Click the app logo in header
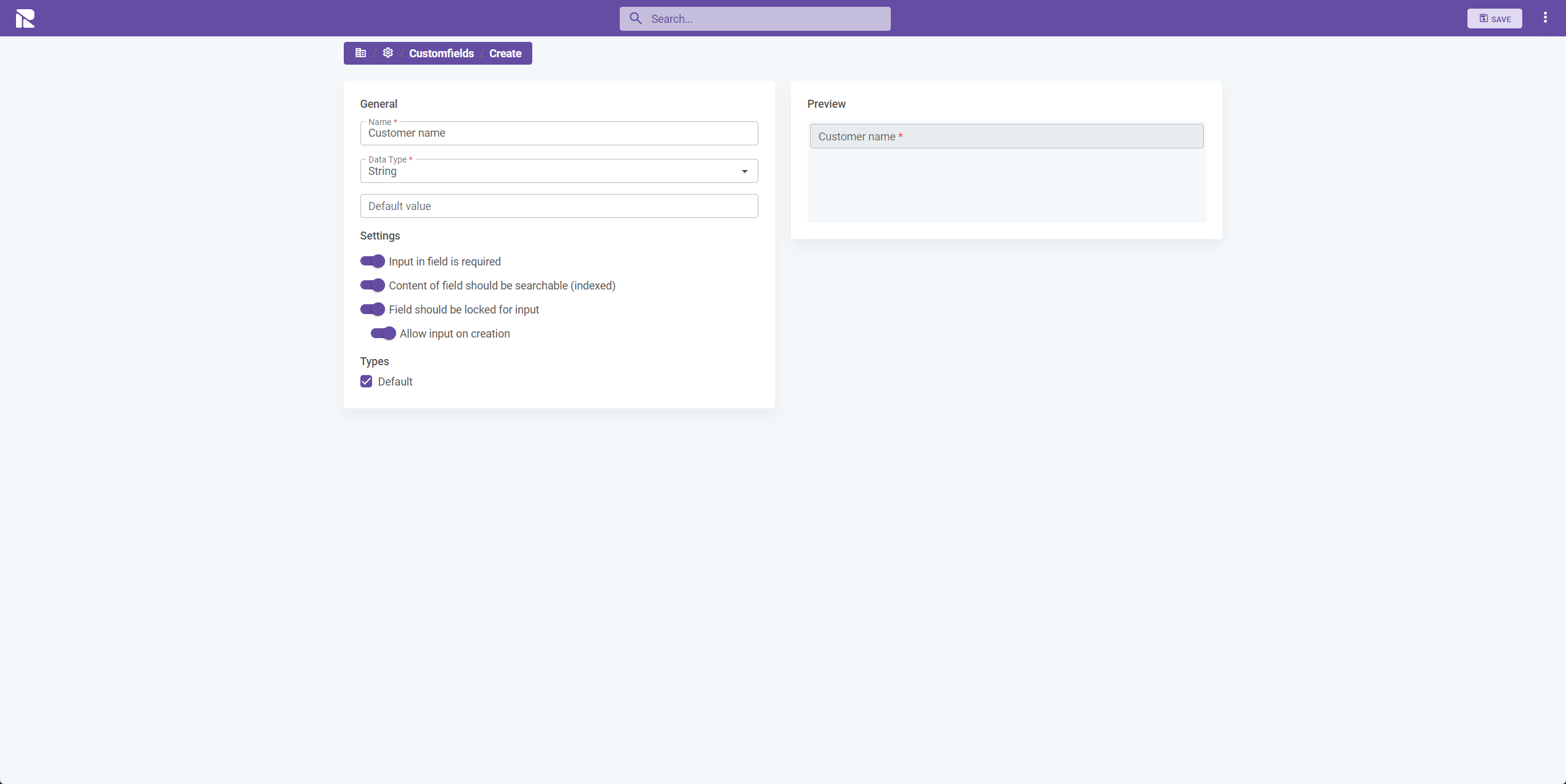1566x784 pixels. pyautogui.click(x=25, y=18)
